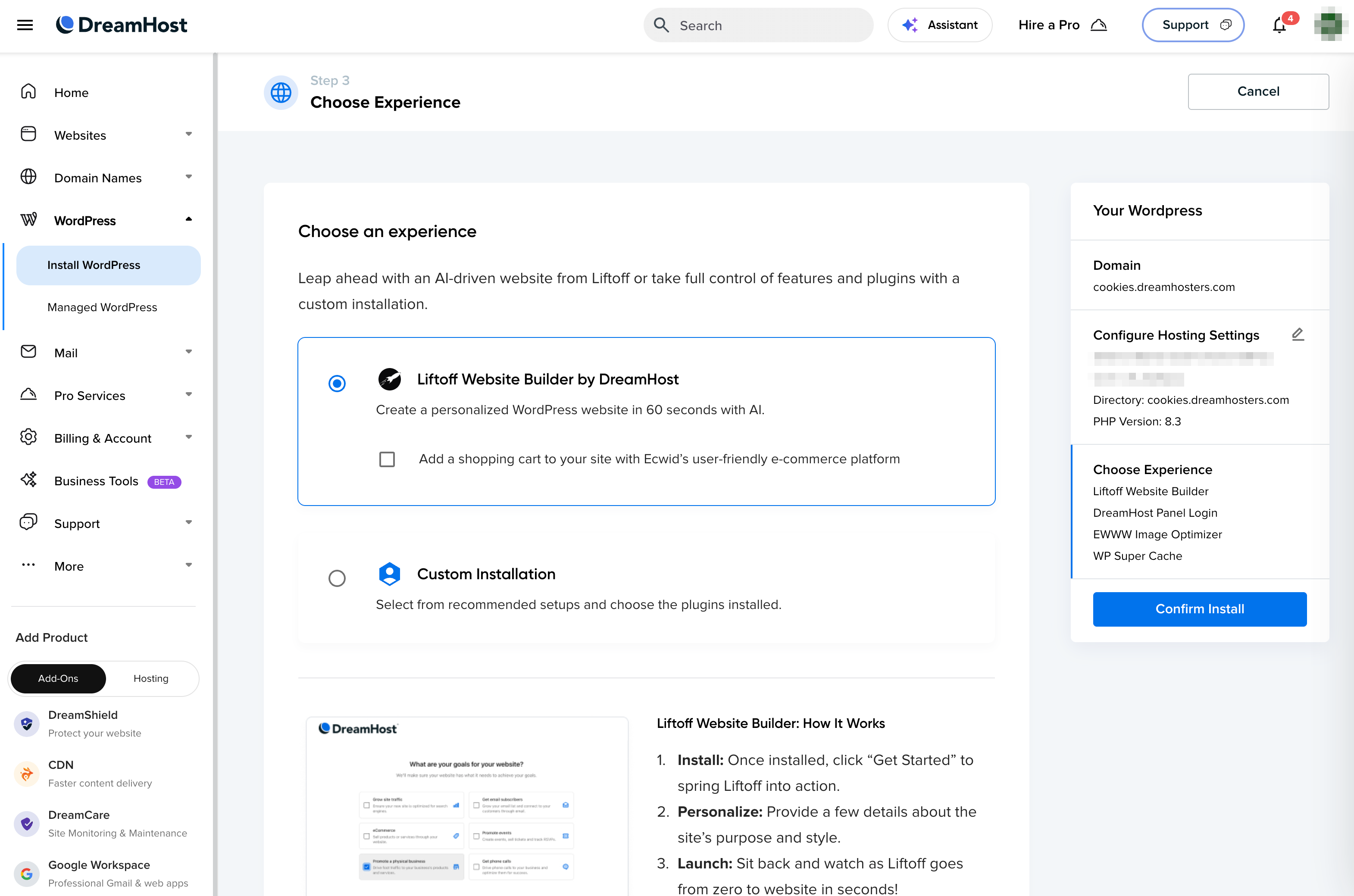Open the notifications bell
This screenshot has height=896, width=1354.
(x=1279, y=26)
